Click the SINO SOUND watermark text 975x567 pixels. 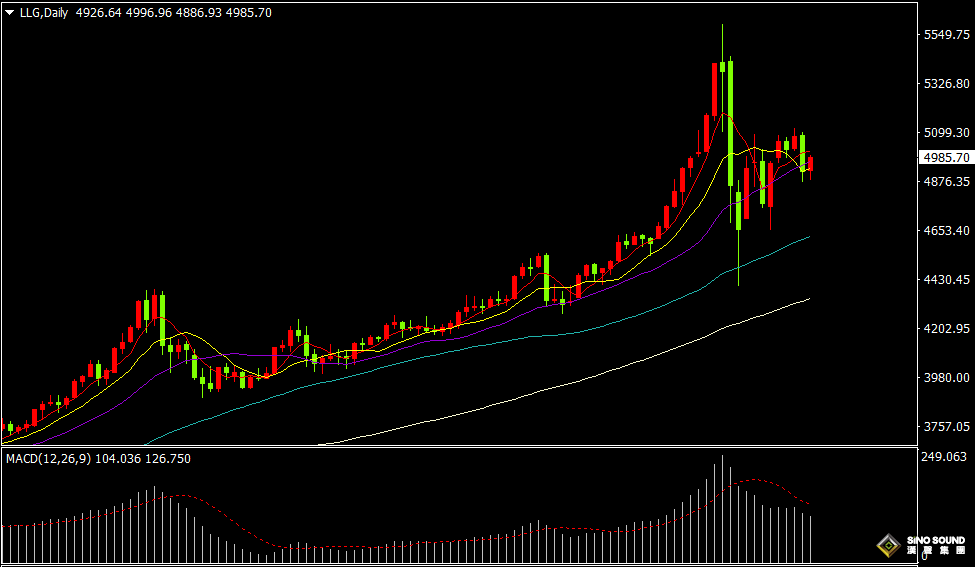tap(936, 541)
